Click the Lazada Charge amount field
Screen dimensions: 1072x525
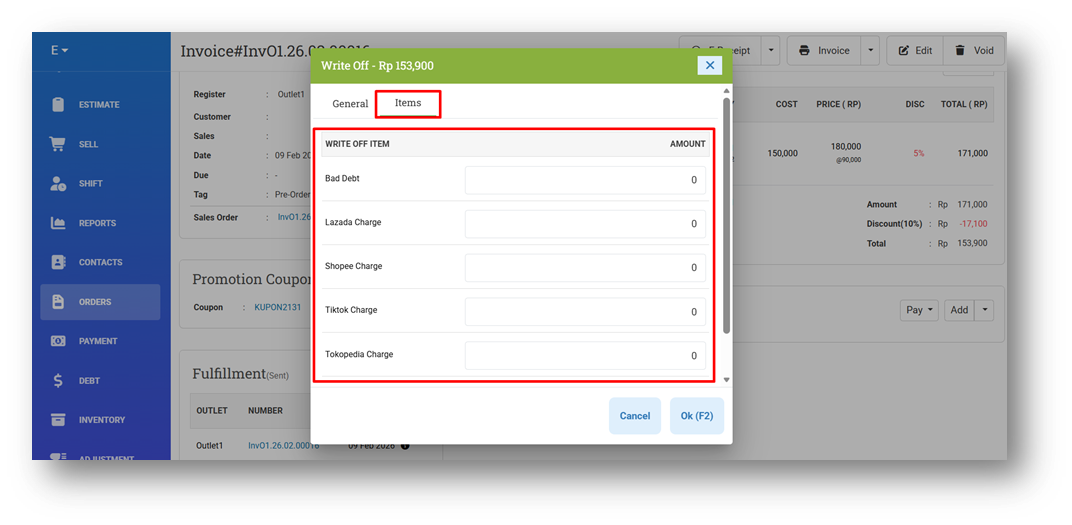tap(585, 224)
